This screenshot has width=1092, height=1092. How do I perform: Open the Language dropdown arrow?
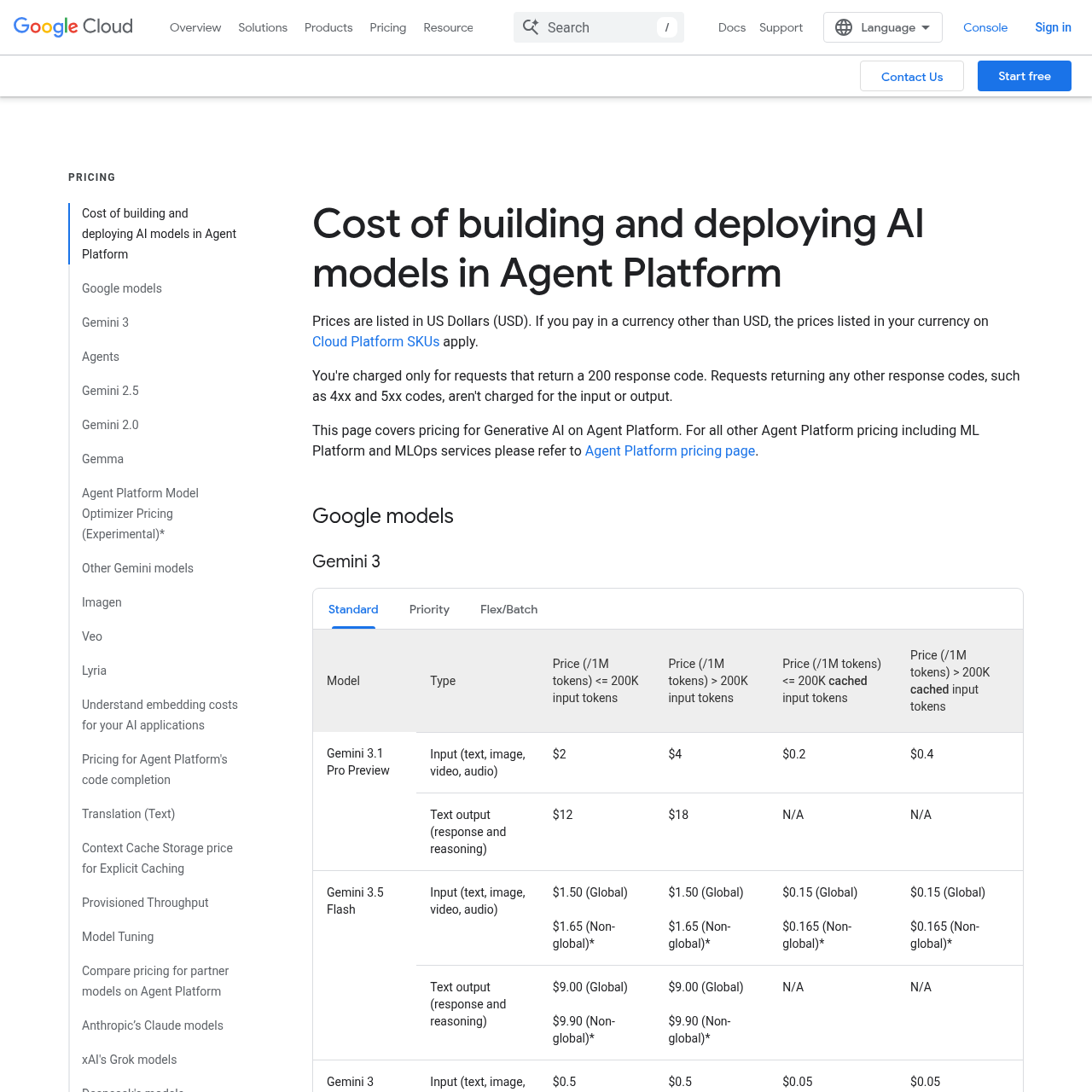tap(926, 27)
